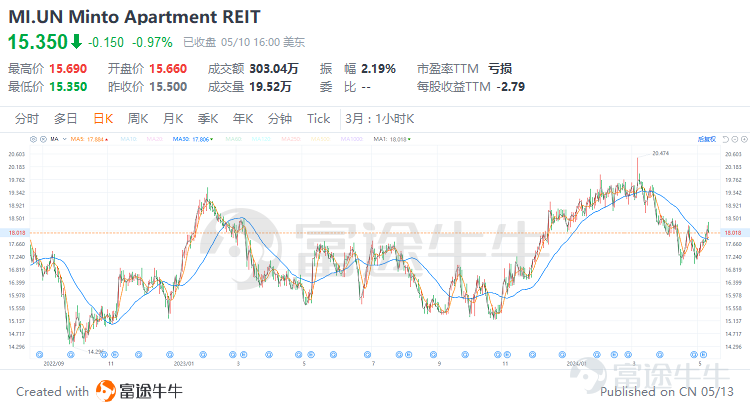
Task: Click the -0.97% percent change value
Action: pos(152,43)
